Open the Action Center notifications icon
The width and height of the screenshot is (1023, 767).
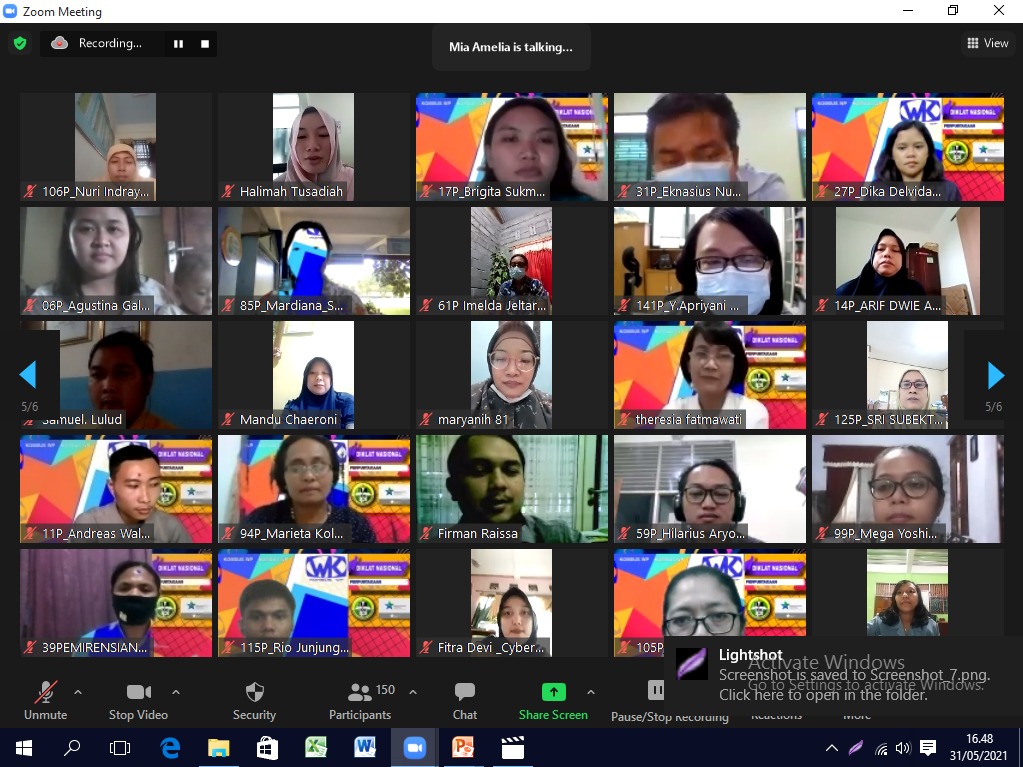coord(928,748)
